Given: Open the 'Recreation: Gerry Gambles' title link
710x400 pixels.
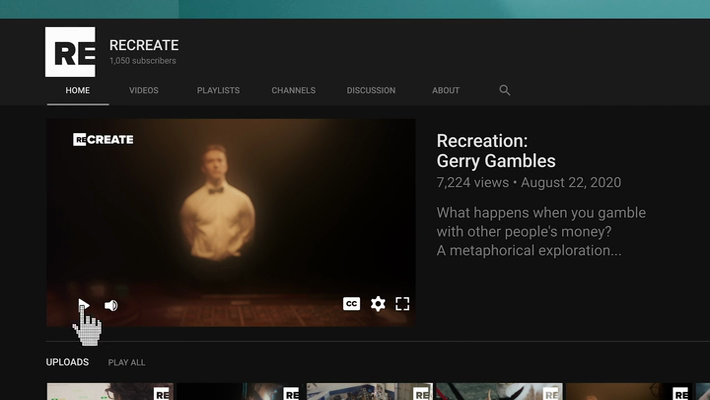Looking at the screenshot, I should pos(496,151).
